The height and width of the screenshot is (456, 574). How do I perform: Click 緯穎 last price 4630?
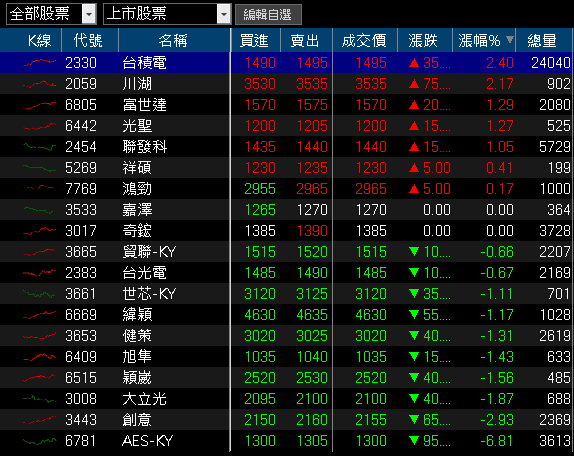click(x=371, y=315)
